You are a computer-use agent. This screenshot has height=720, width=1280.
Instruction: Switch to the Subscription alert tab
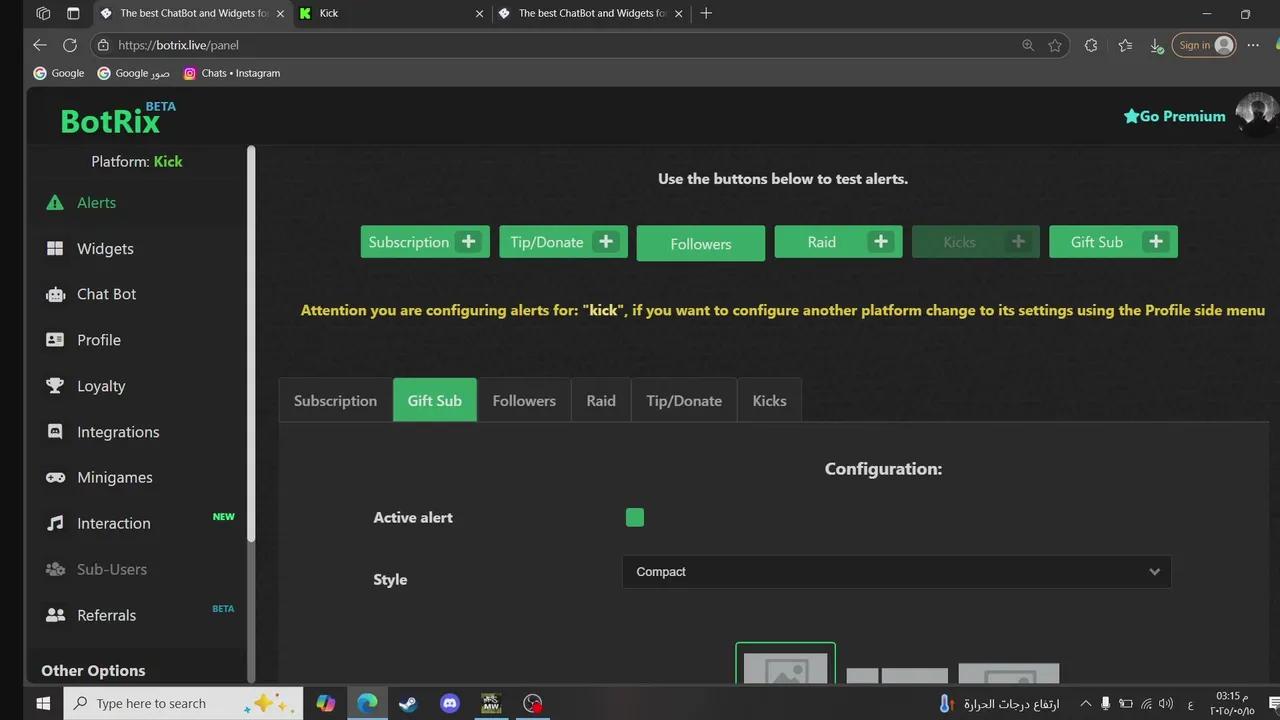[x=335, y=400]
